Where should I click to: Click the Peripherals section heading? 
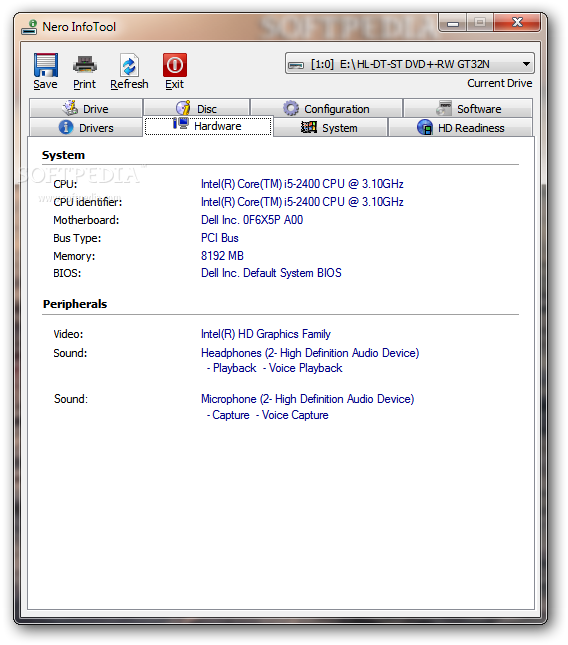click(x=75, y=304)
